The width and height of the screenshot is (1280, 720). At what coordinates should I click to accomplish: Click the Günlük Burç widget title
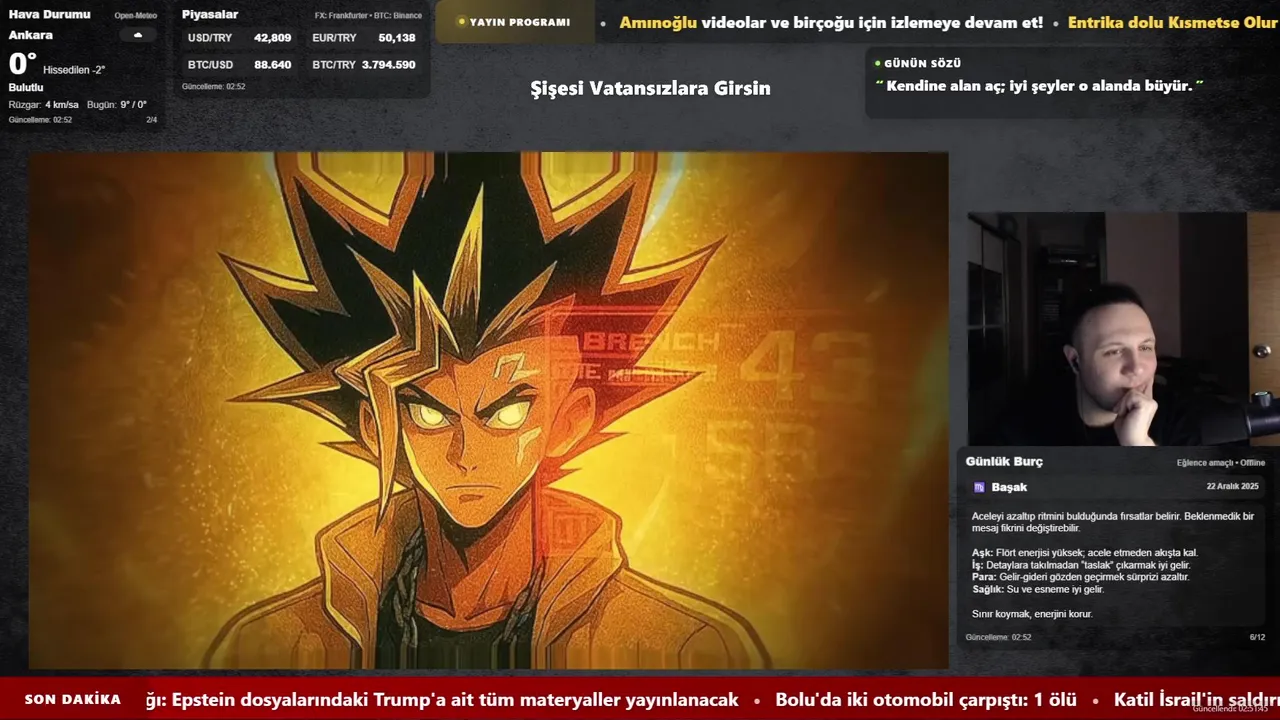(x=1004, y=461)
